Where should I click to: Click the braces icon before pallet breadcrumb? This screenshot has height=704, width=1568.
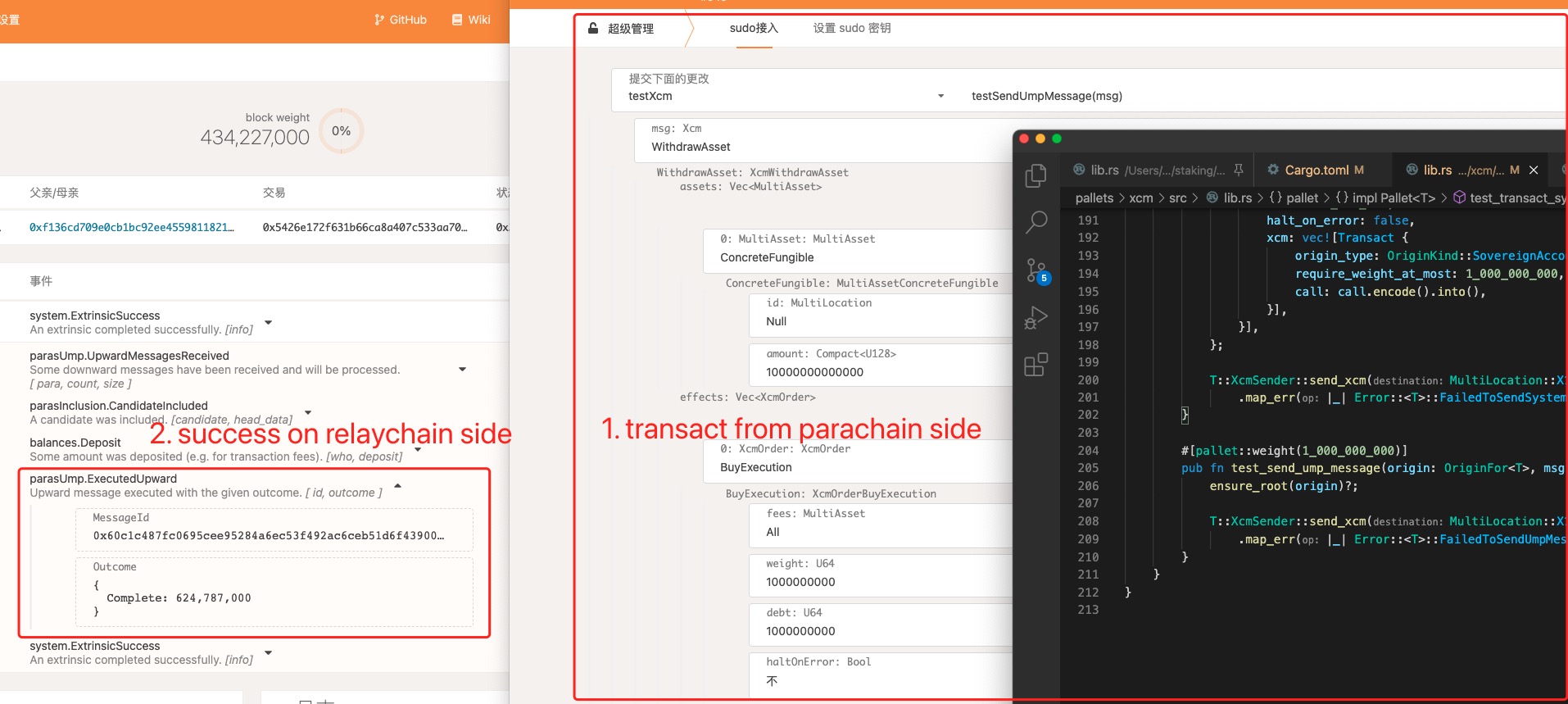tap(1276, 198)
